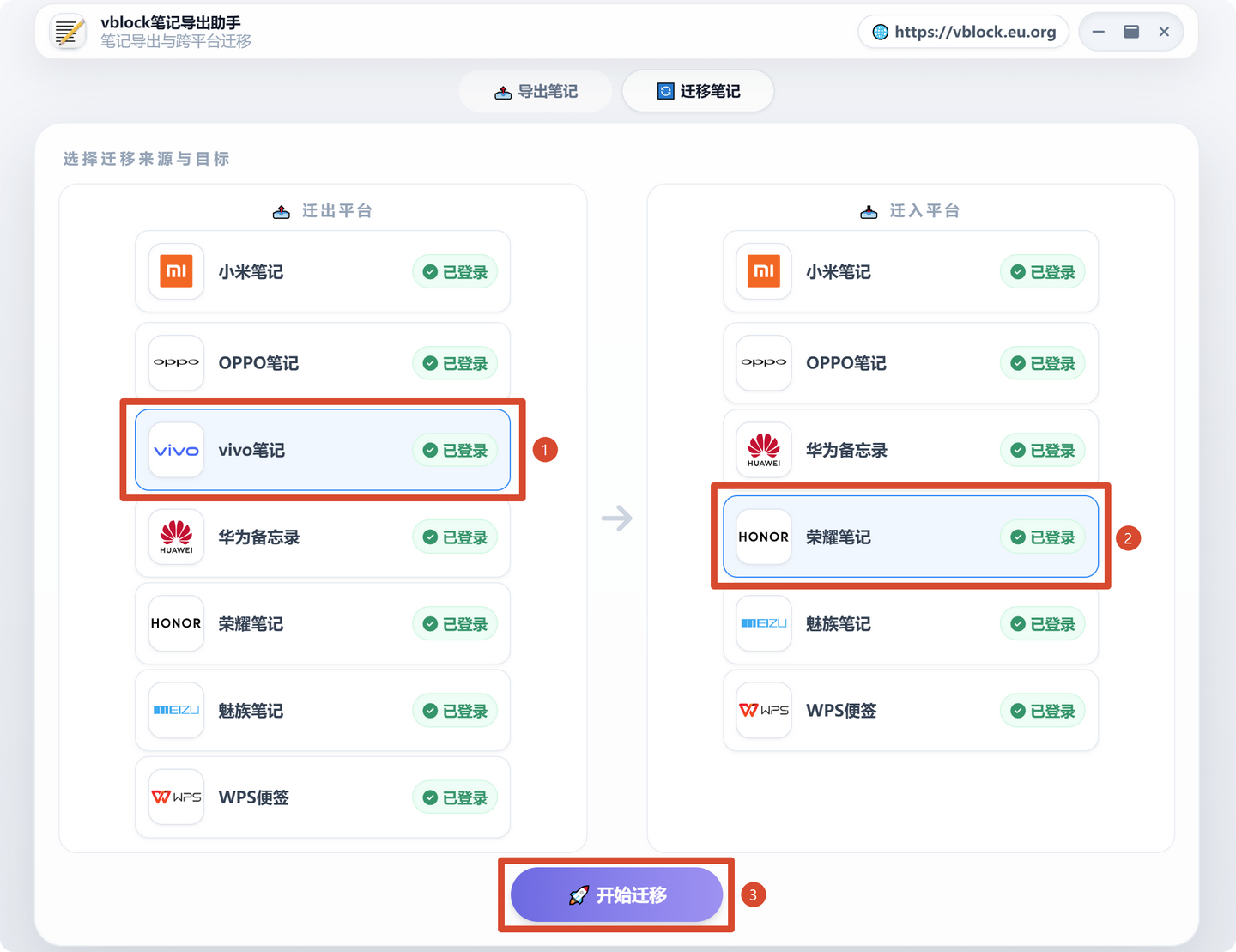Open the https://vblock.eu.org link
The width and height of the screenshot is (1236, 952).
(x=964, y=32)
